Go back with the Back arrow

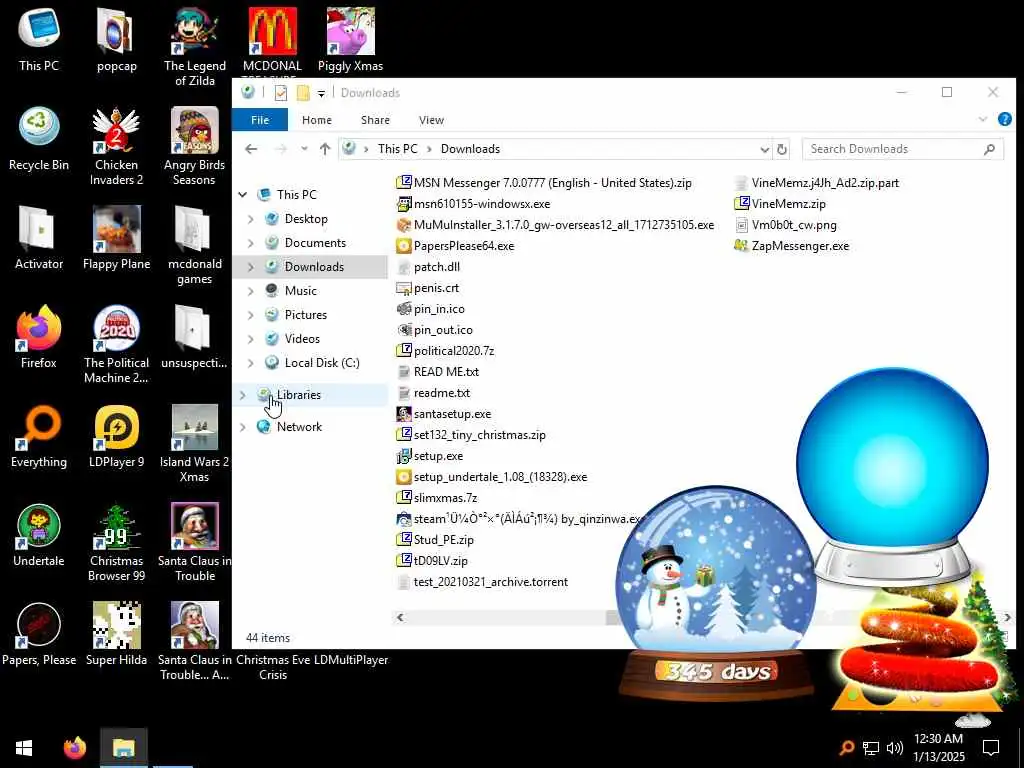[251, 149]
